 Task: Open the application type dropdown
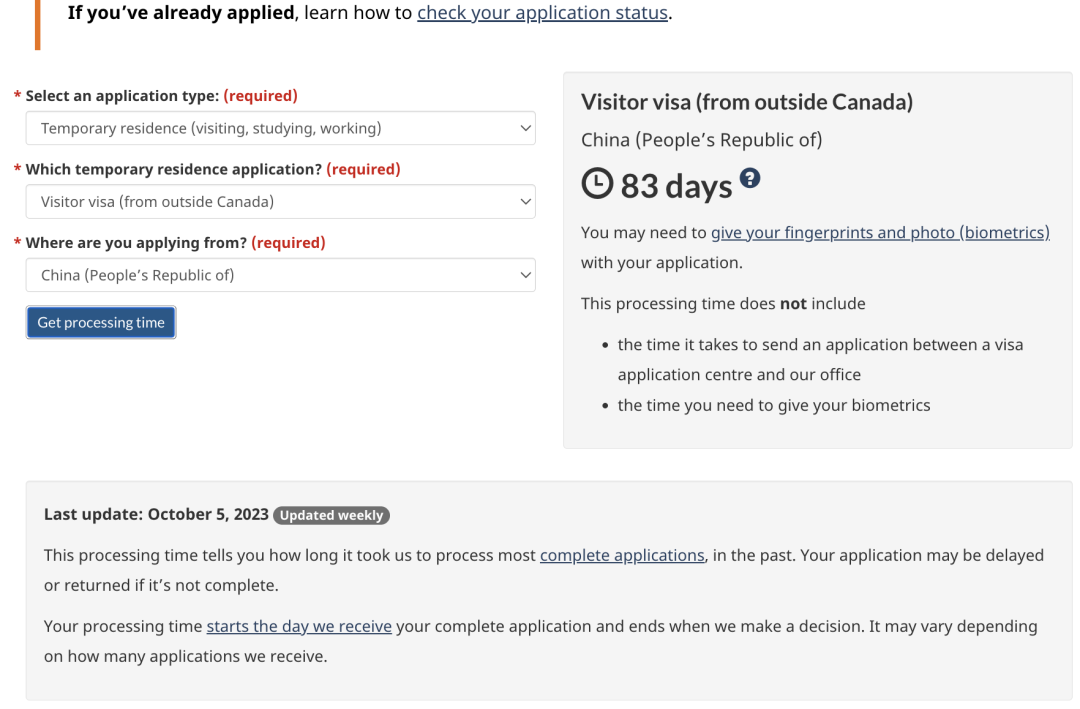(280, 128)
